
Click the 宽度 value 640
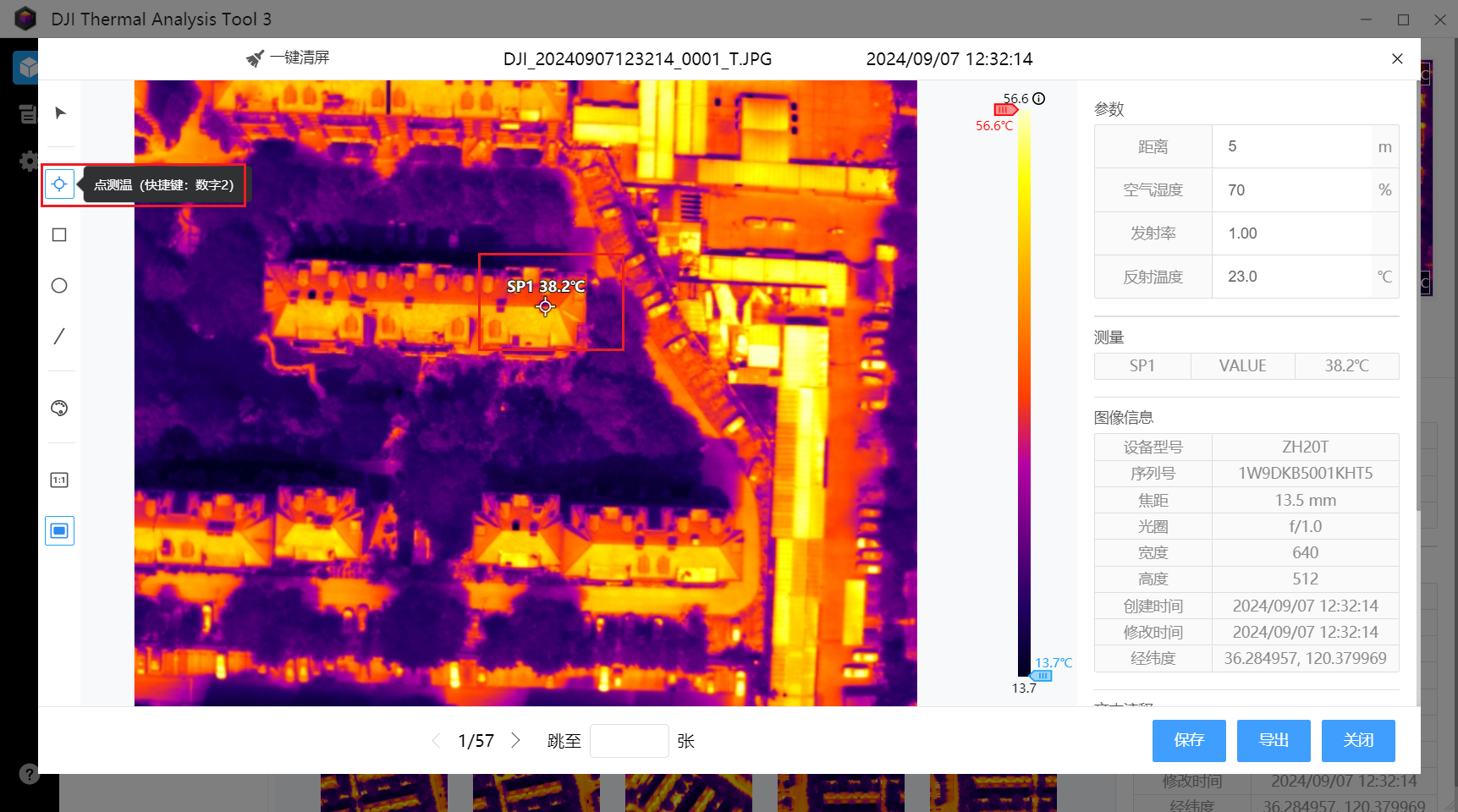[x=1305, y=552]
